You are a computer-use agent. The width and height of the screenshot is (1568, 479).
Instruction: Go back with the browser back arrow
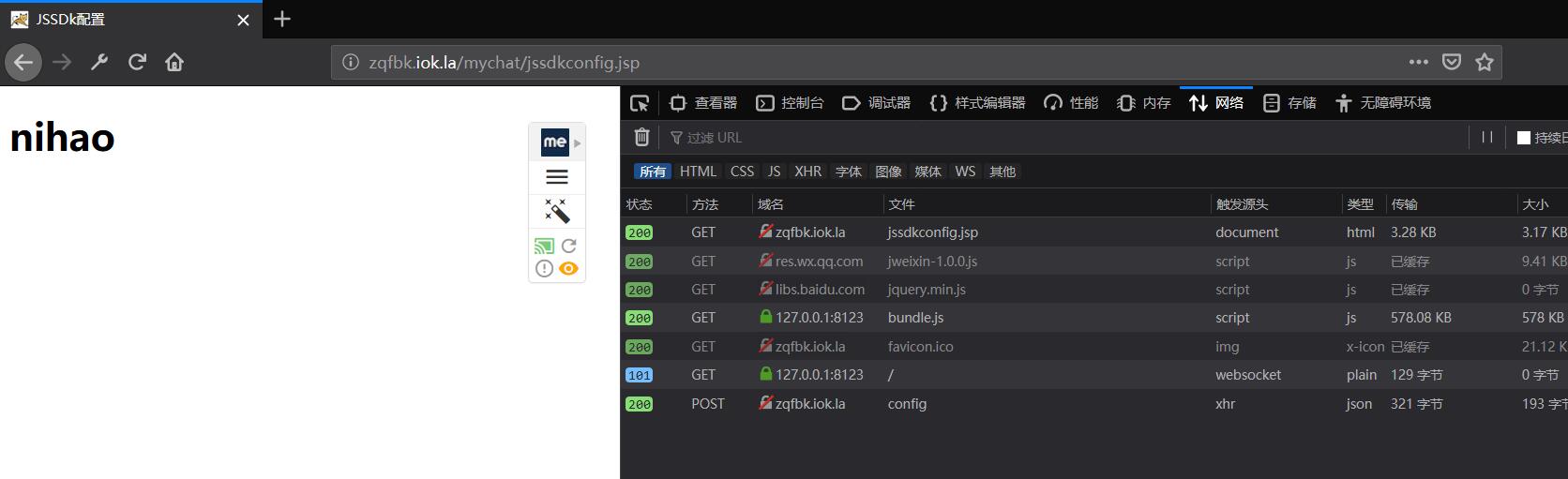click(23, 63)
